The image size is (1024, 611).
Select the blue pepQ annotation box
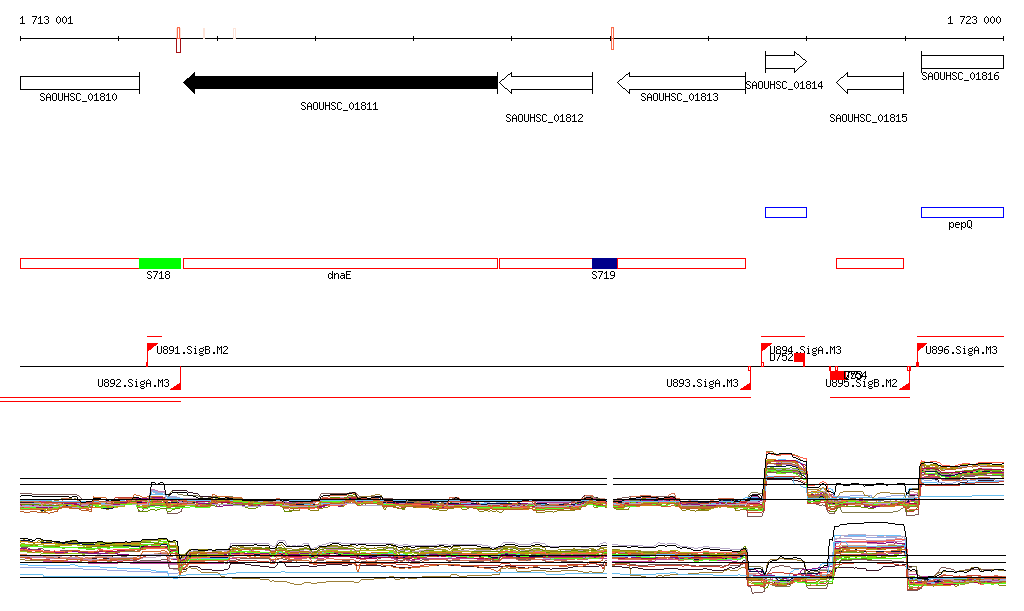click(962, 212)
